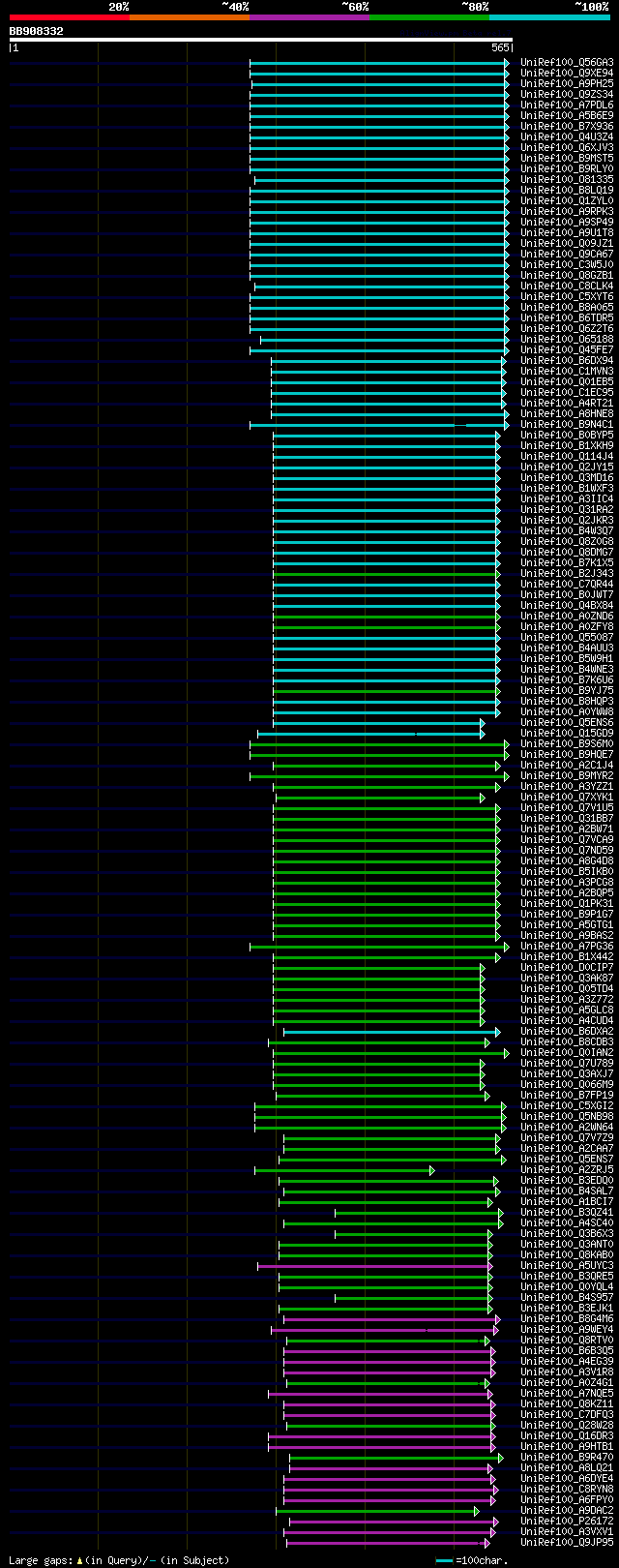Click the UniRef100_A2ZRJ5 hit label
The width and height of the screenshot is (619, 1568).
567,1169
